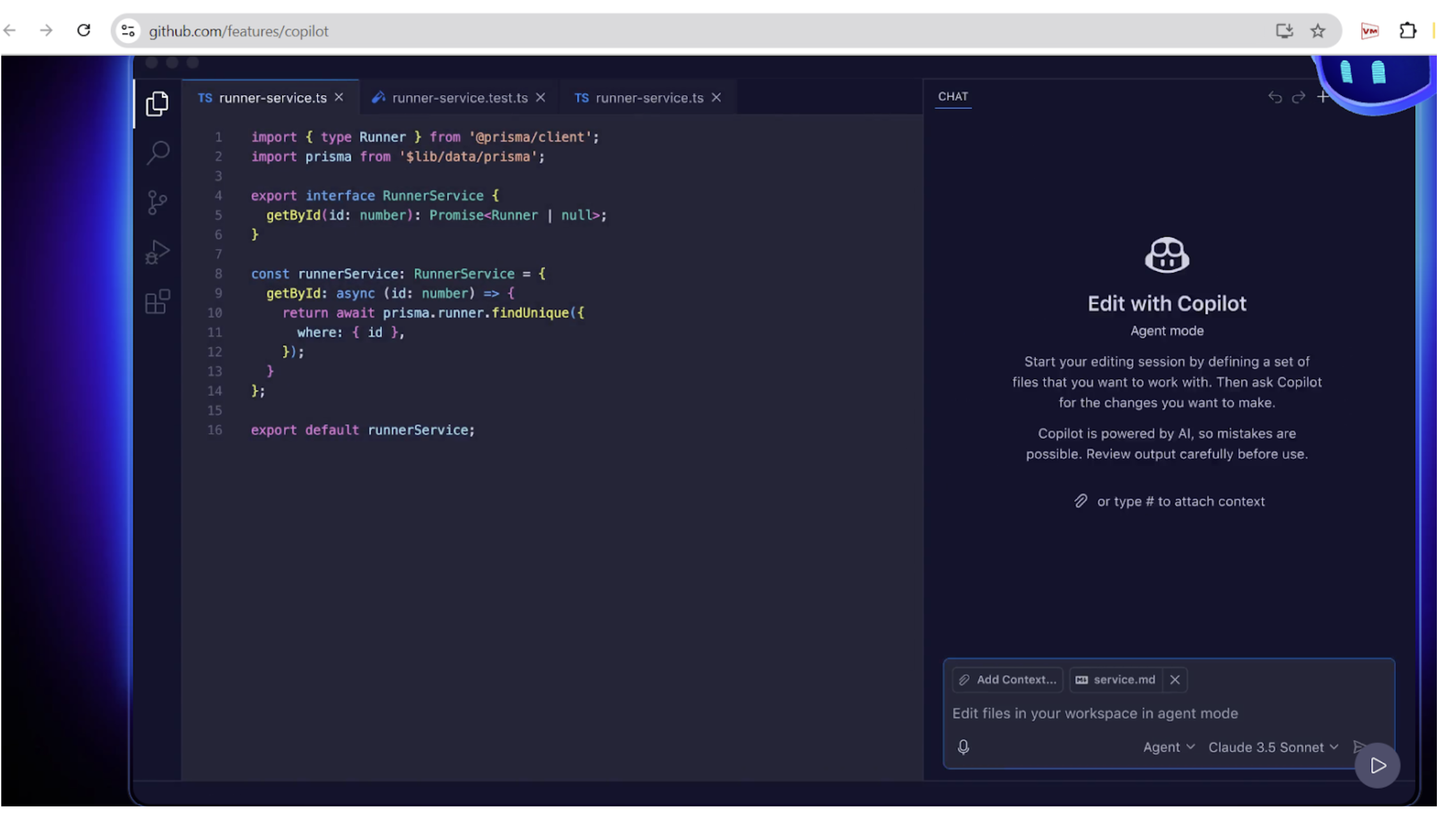Reload the page using browser refresh
Screen dimensions: 1456x837
click(x=84, y=31)
